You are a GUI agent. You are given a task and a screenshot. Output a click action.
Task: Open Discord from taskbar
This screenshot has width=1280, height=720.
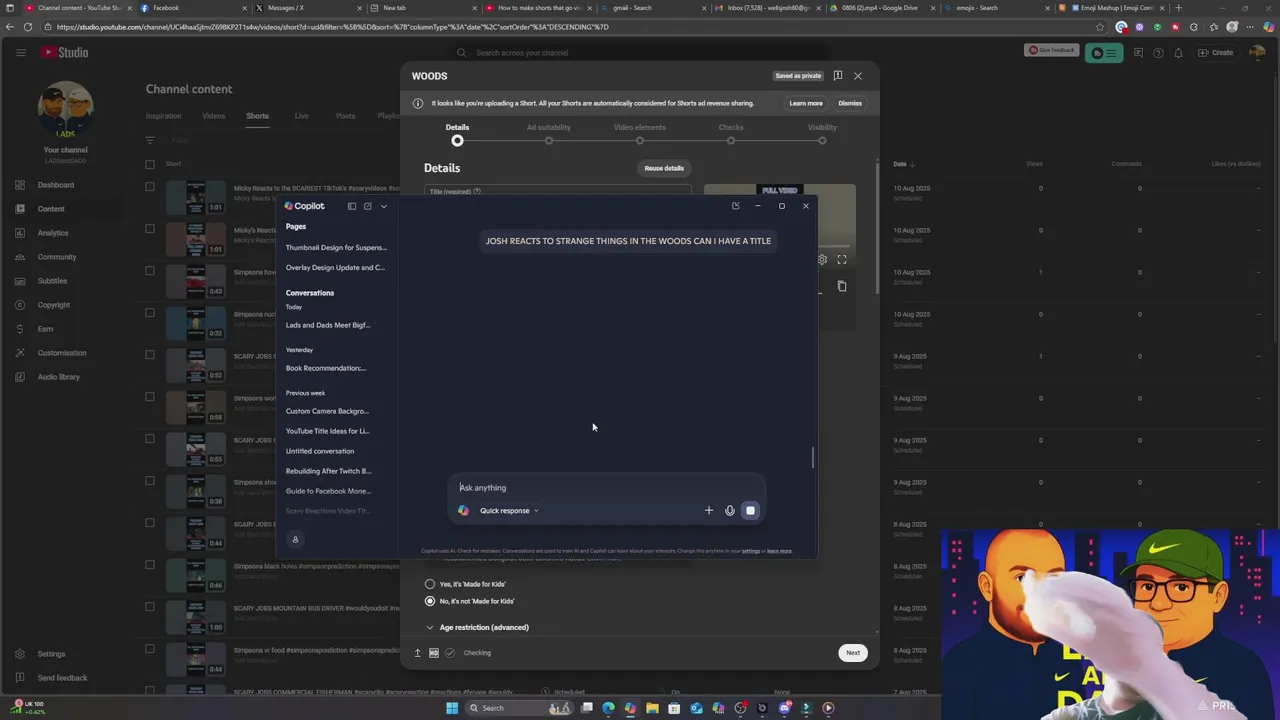coord(784,708)
